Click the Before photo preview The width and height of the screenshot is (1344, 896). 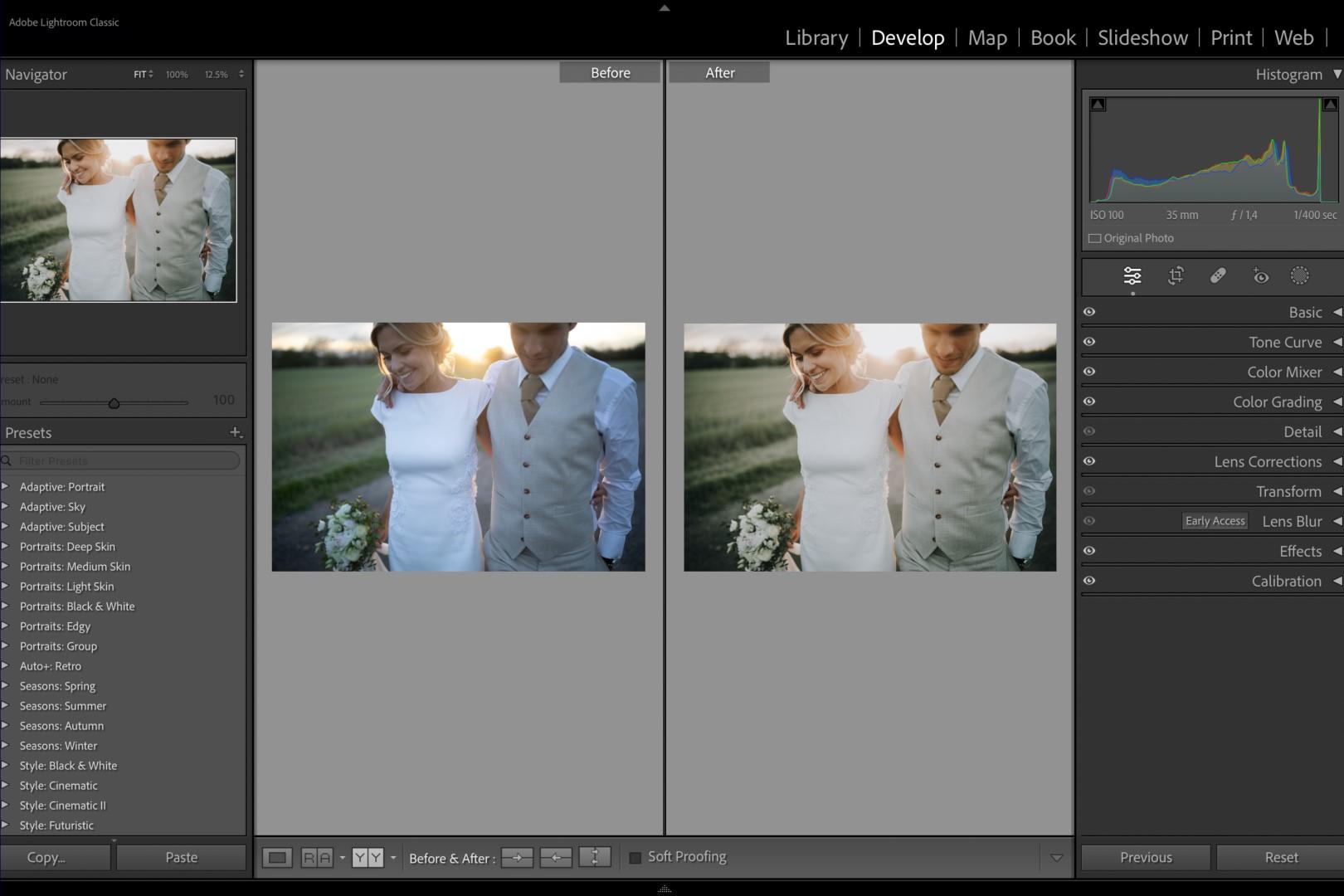coord(458,447)
